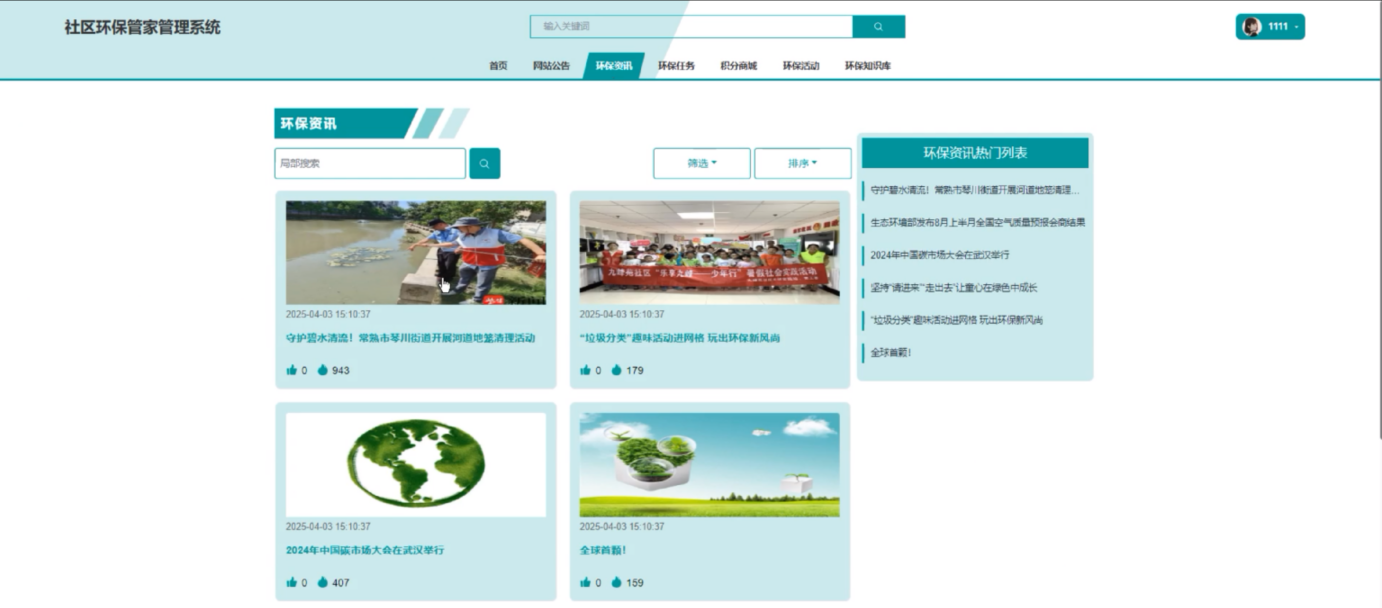
Task: Click the 输入关键词 search field
Action: [691, 27]
